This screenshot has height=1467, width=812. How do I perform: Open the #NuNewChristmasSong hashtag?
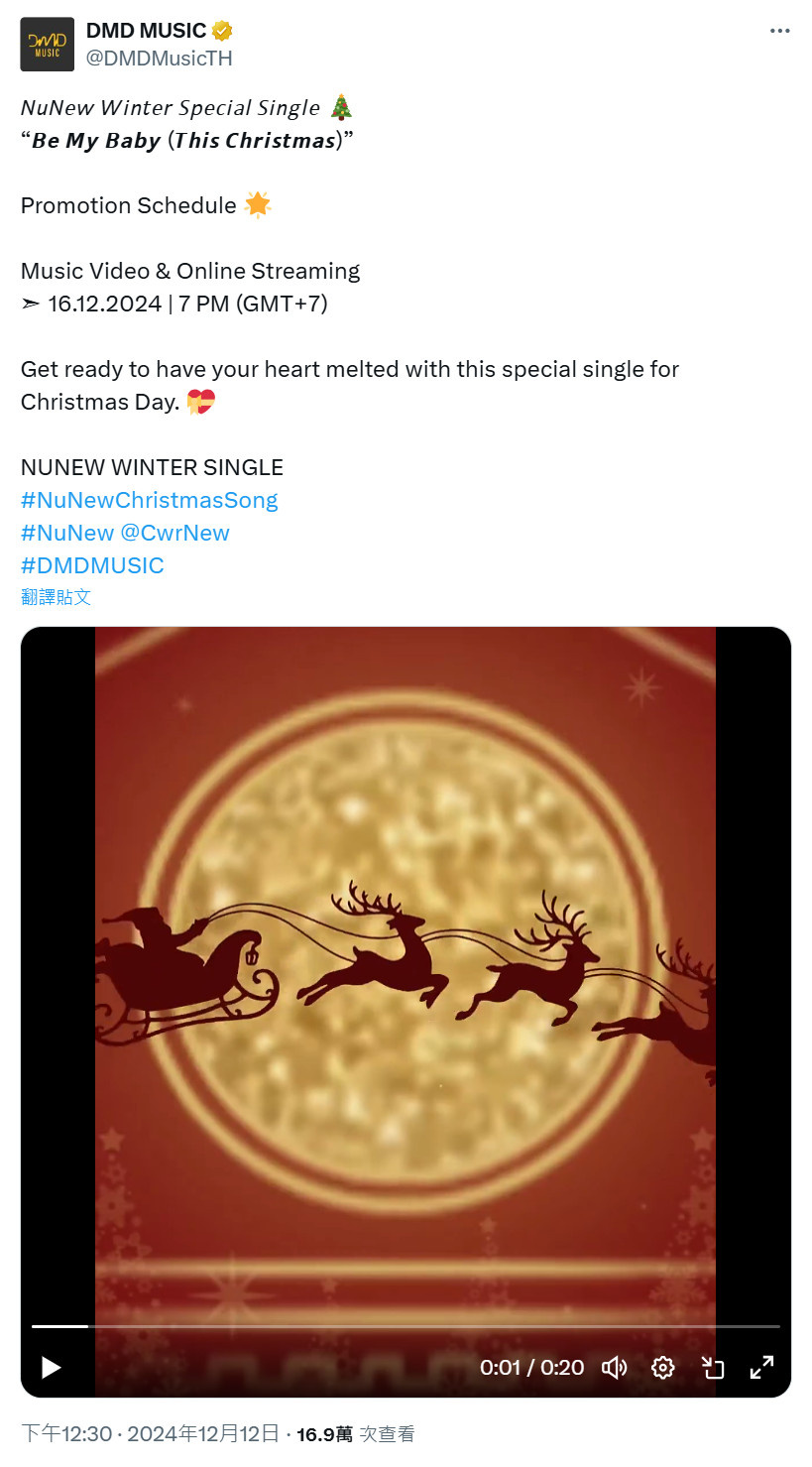pyautogui.click(x=150, y=500)
